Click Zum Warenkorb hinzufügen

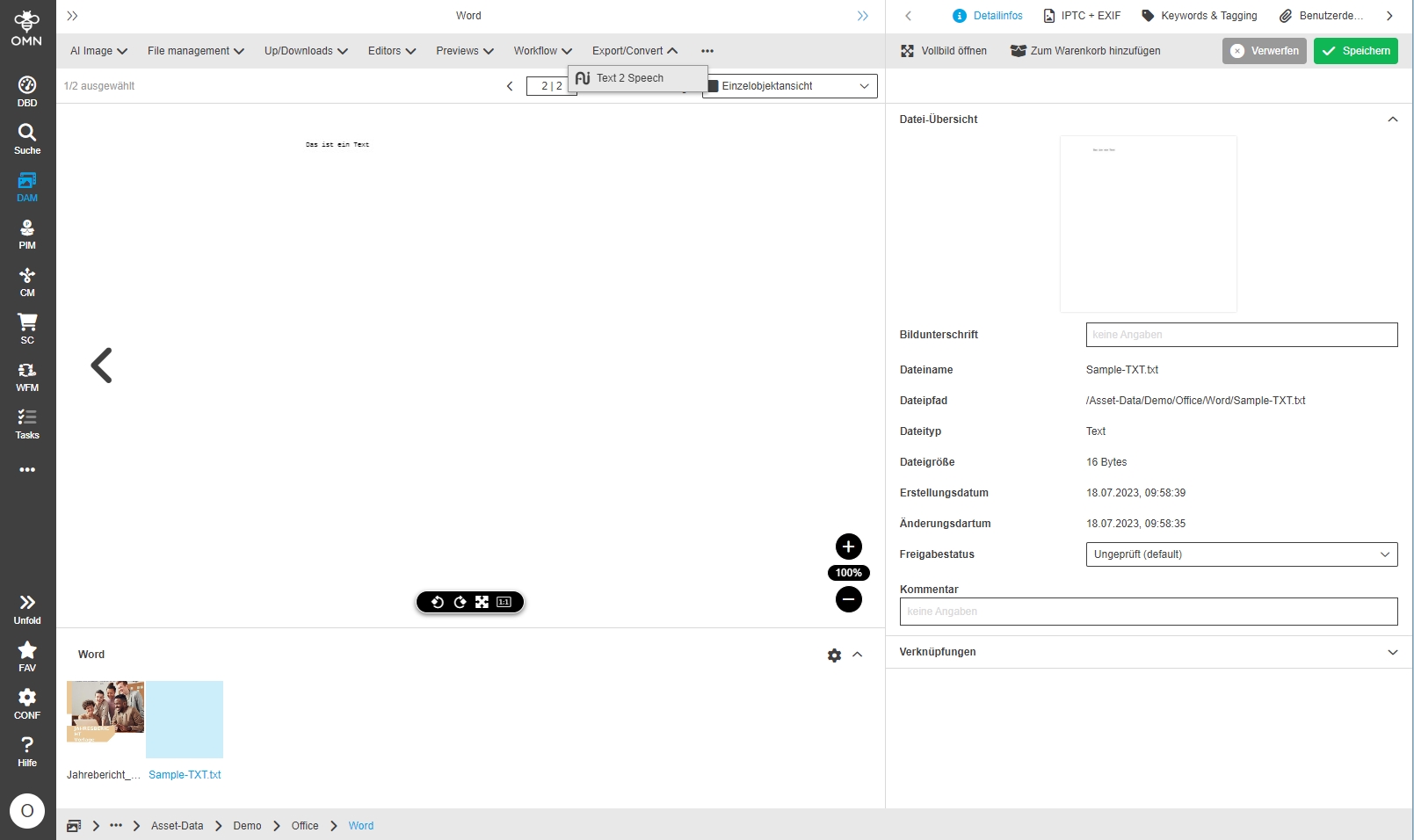point(1085,51)
